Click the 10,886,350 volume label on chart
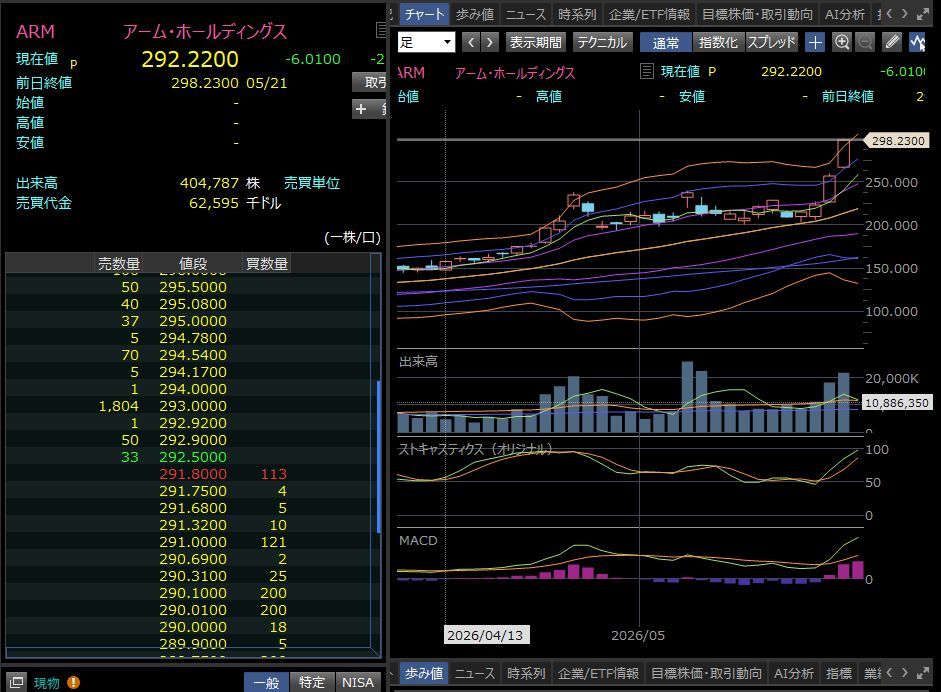This screenshot has width=941, height=692. click(897, 403)
